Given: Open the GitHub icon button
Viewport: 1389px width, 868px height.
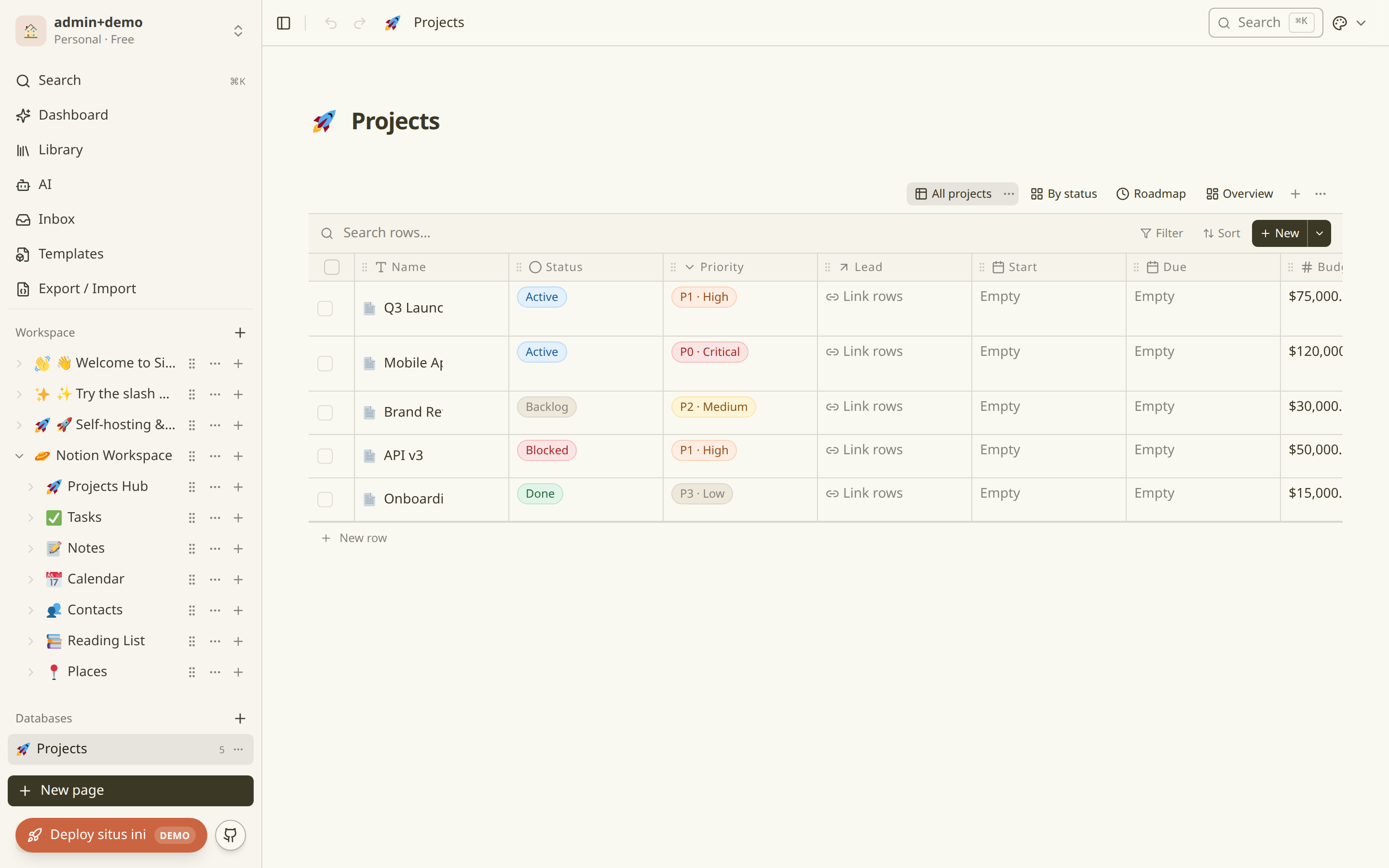Looking at the screenshot, I should pyautogui.click(x=230, y=835).
